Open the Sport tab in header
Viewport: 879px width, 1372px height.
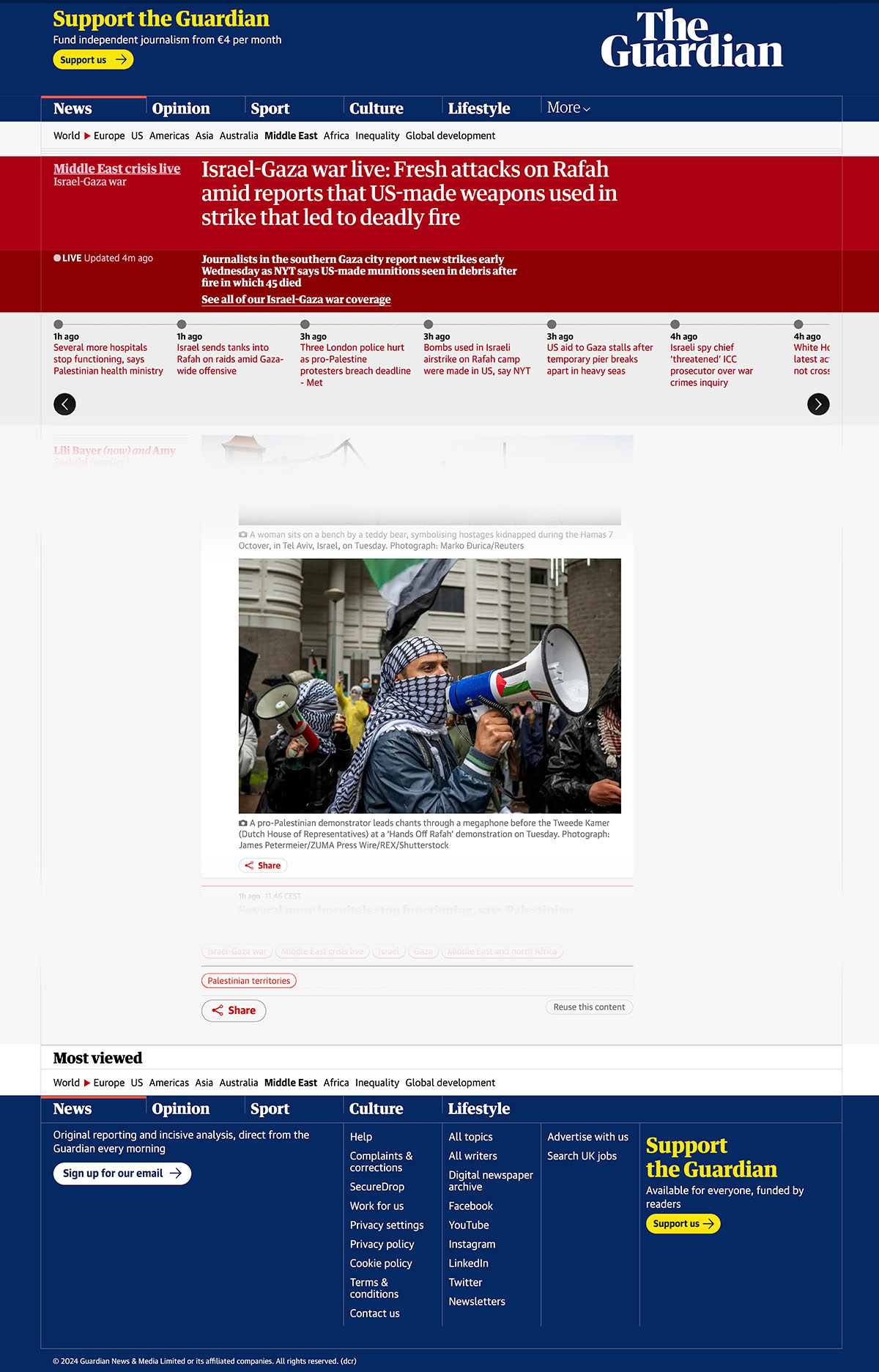click(270, 108)
